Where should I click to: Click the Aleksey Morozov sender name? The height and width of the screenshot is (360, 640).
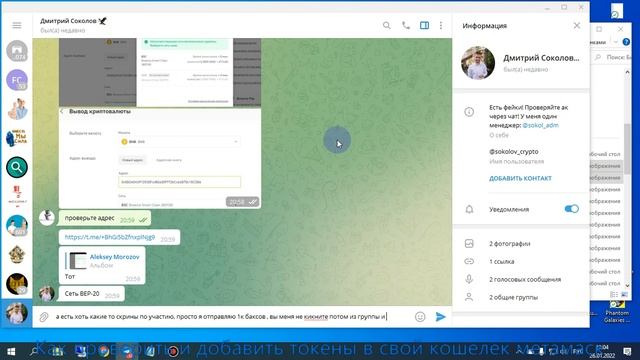point(114,257)
